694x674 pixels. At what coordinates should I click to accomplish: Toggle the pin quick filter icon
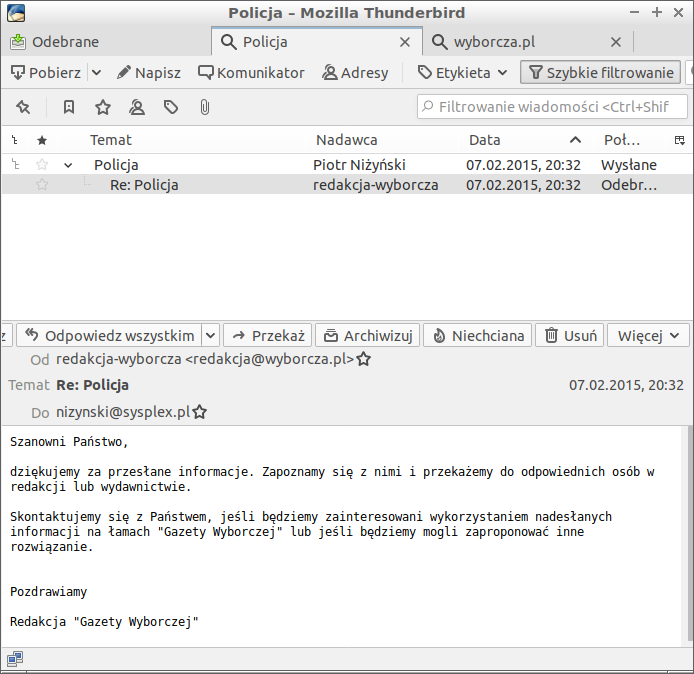pos(23,107)
